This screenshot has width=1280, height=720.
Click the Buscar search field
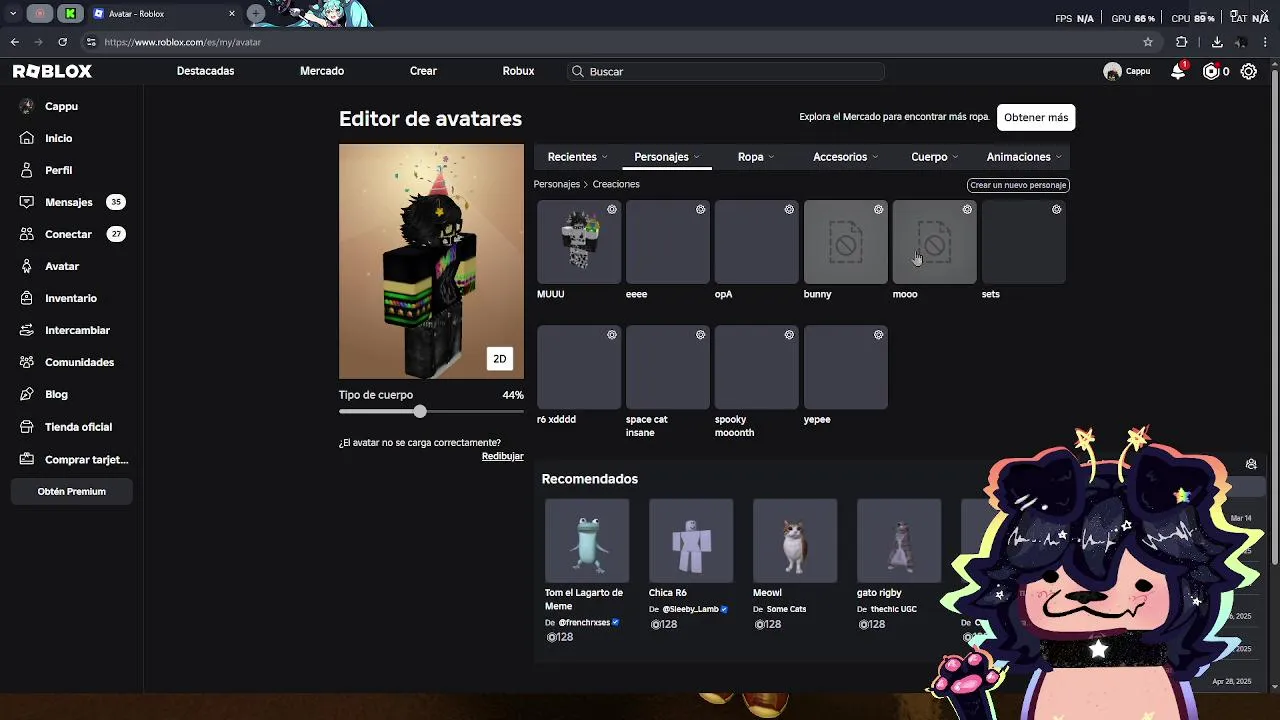tap(725, 71)
